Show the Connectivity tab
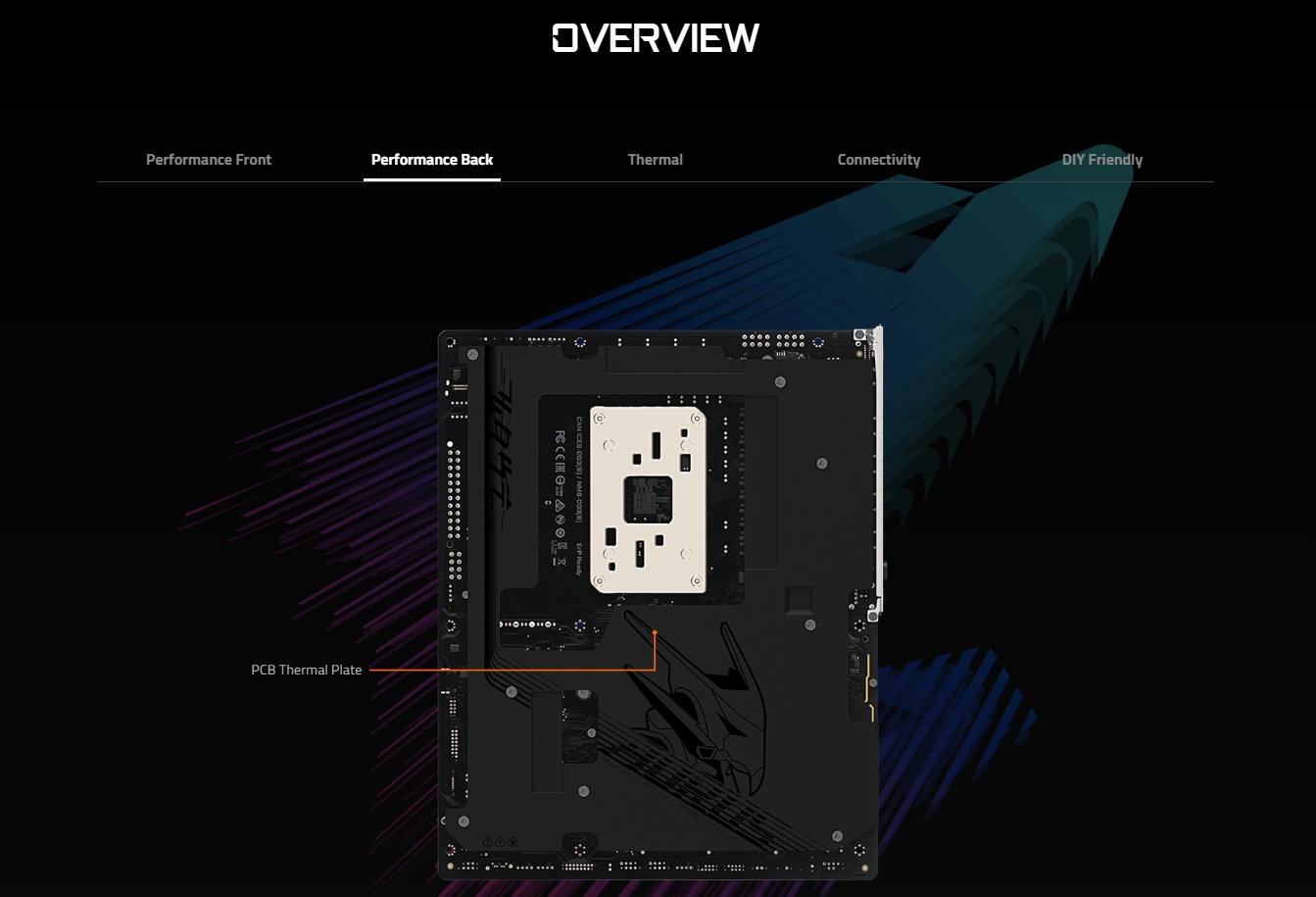 (879, 160)
